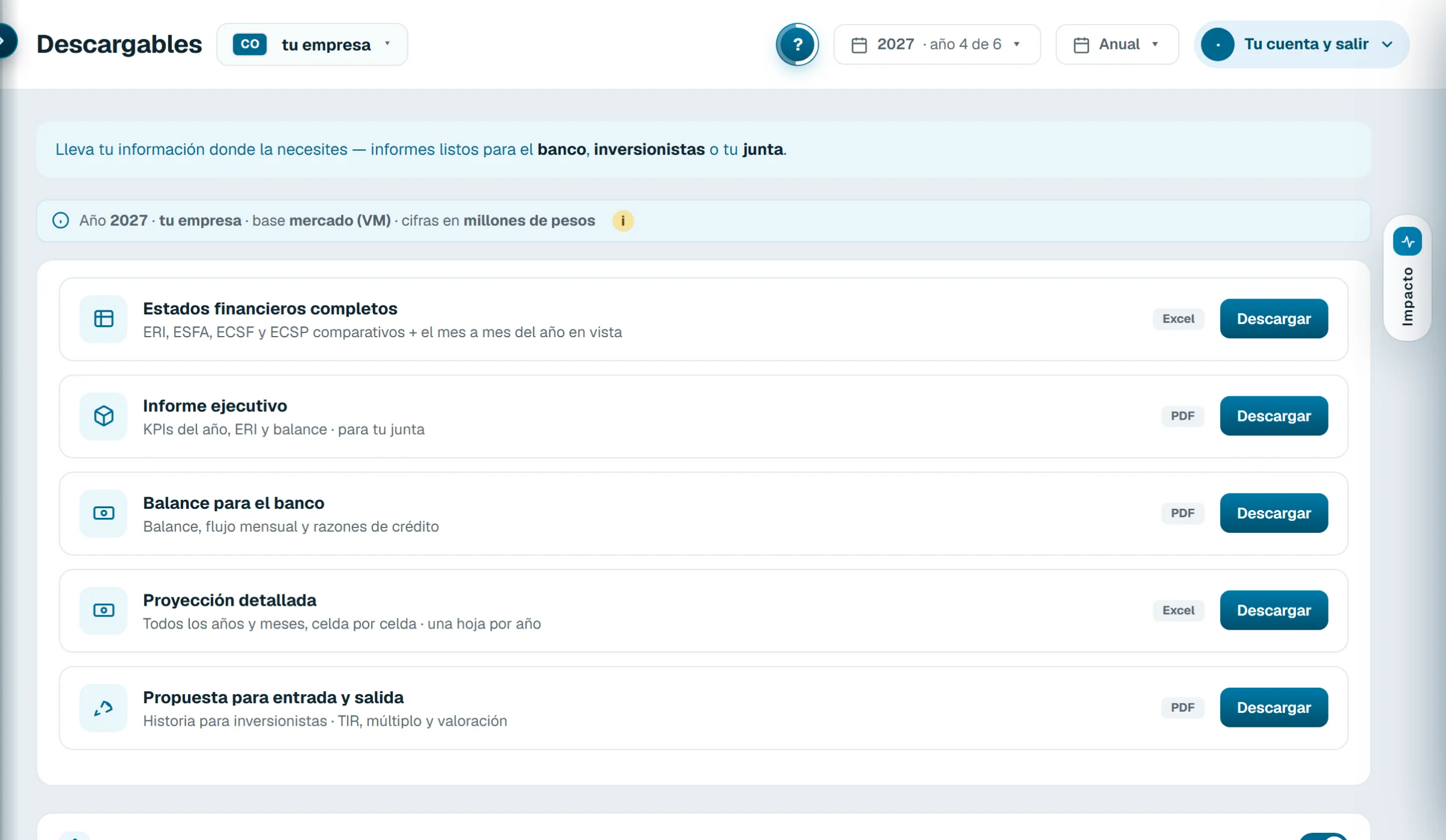Click the Lleva tu información donde la necesites banner
Viewport: 1446px width, 840px height.
point(704,149)
